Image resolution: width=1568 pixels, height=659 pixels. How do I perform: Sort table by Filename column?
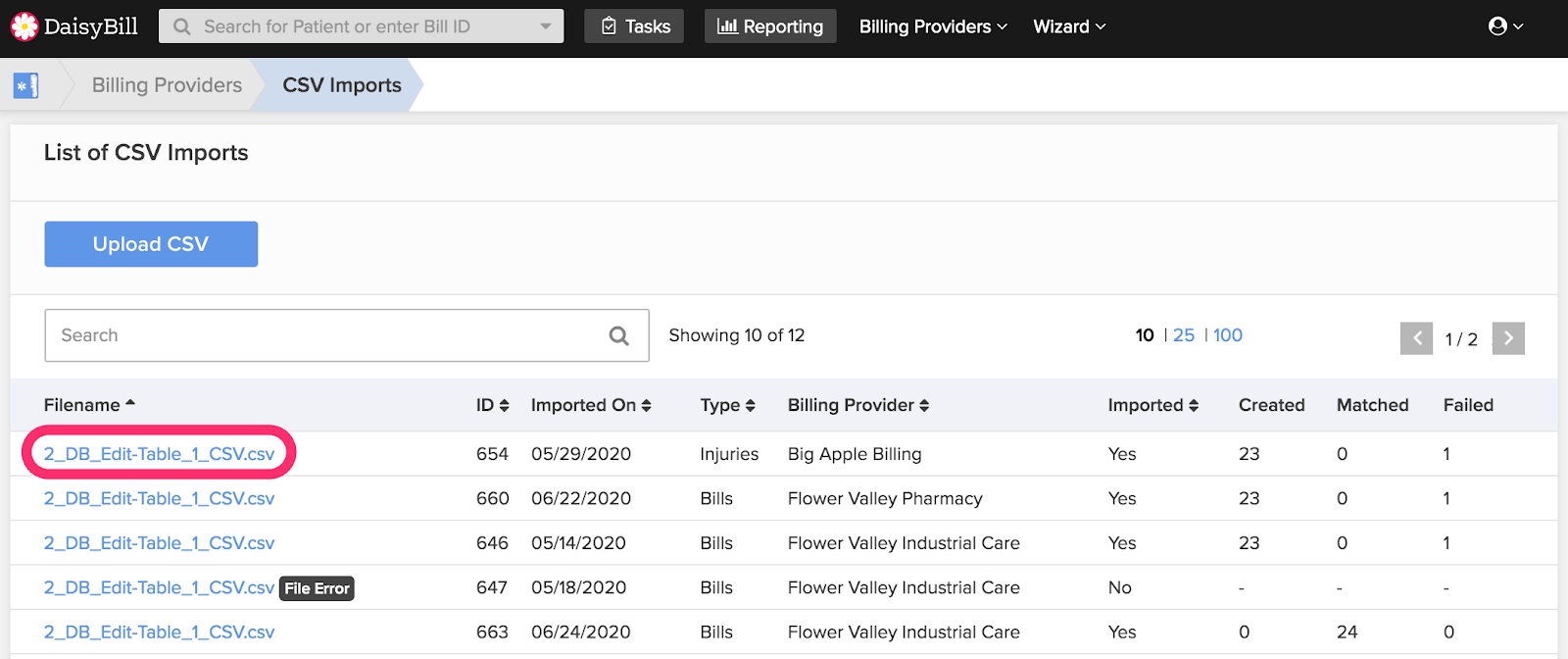click(89, 405)
